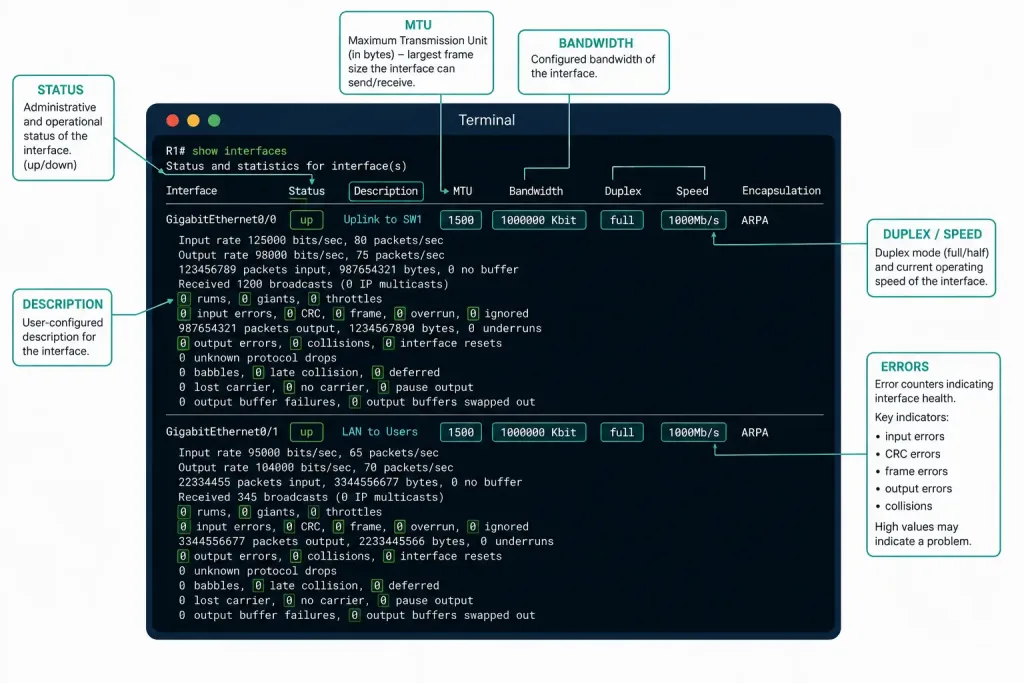Click the STATUS callout heading
The image size is (1024, 683).
[x=60, y=90]
